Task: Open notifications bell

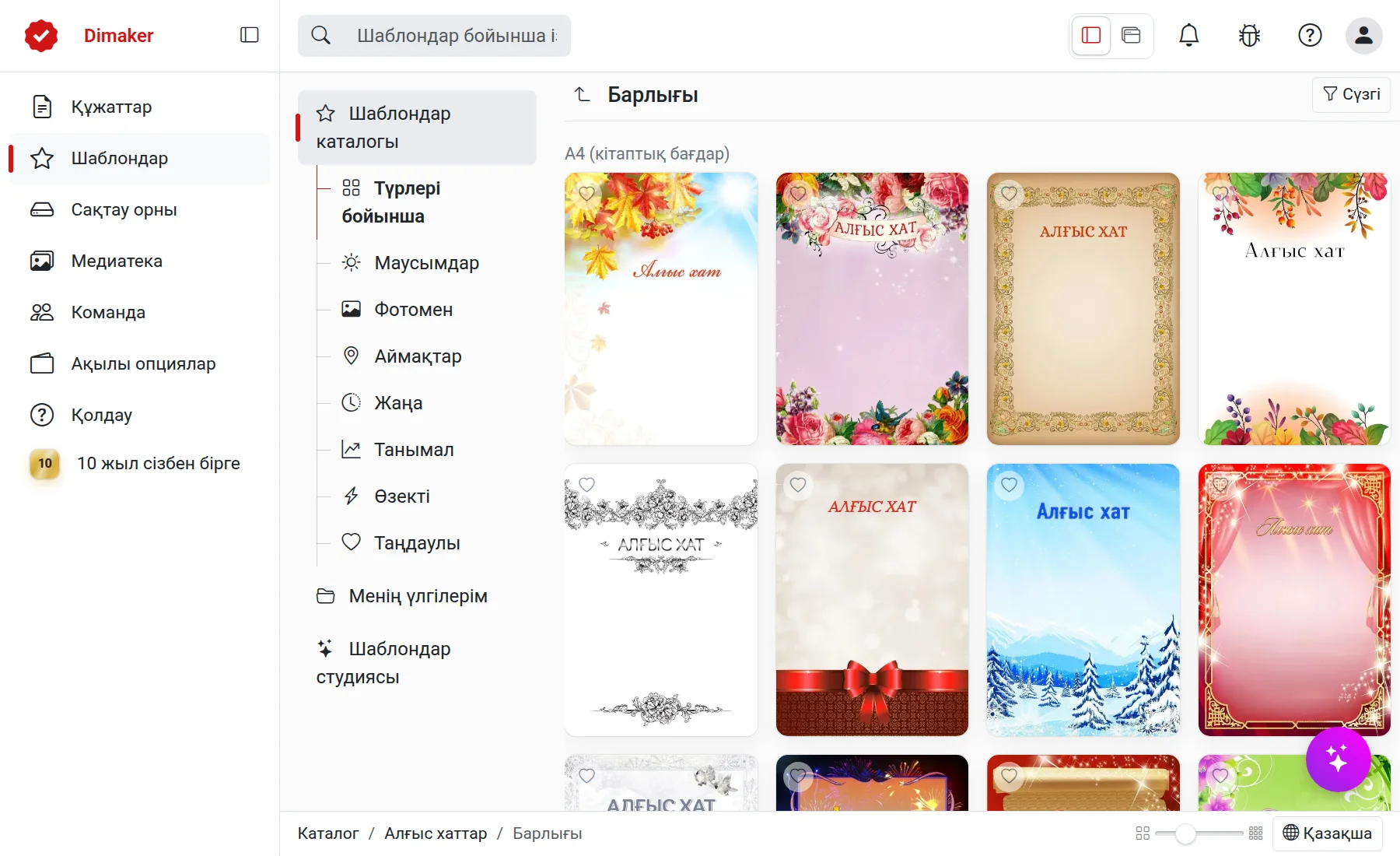Action: (1188, 35)
